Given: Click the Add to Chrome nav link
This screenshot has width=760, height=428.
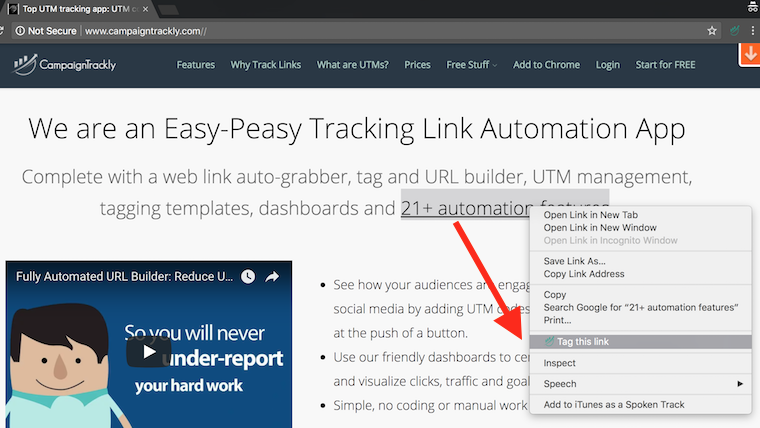Looking at the screenshot, I should click(x=546, y=64).
